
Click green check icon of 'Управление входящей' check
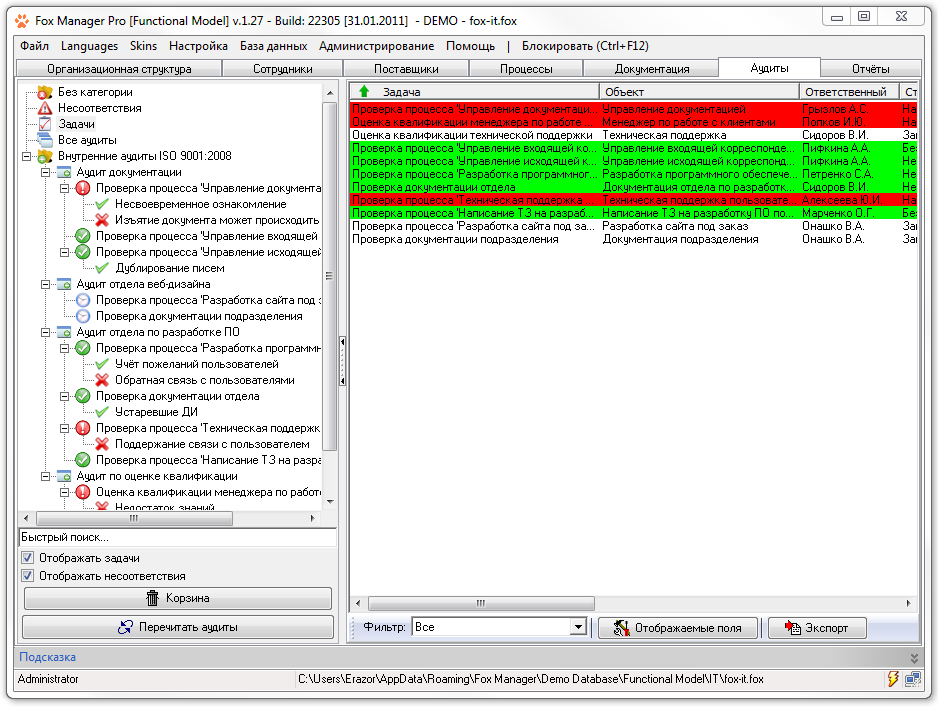(83, 236)
